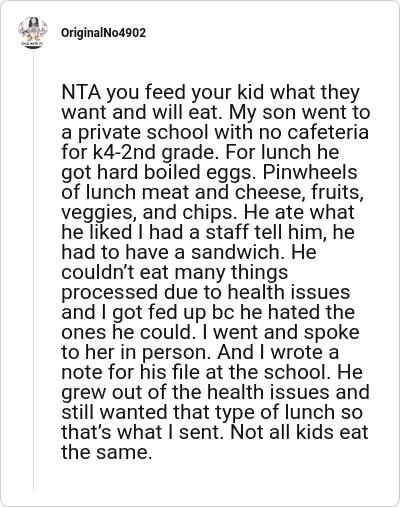The width and height of the screenshot is (400, 507).
Task: Collapse the comment using the vertical thread line
Action: coord(33,270)
